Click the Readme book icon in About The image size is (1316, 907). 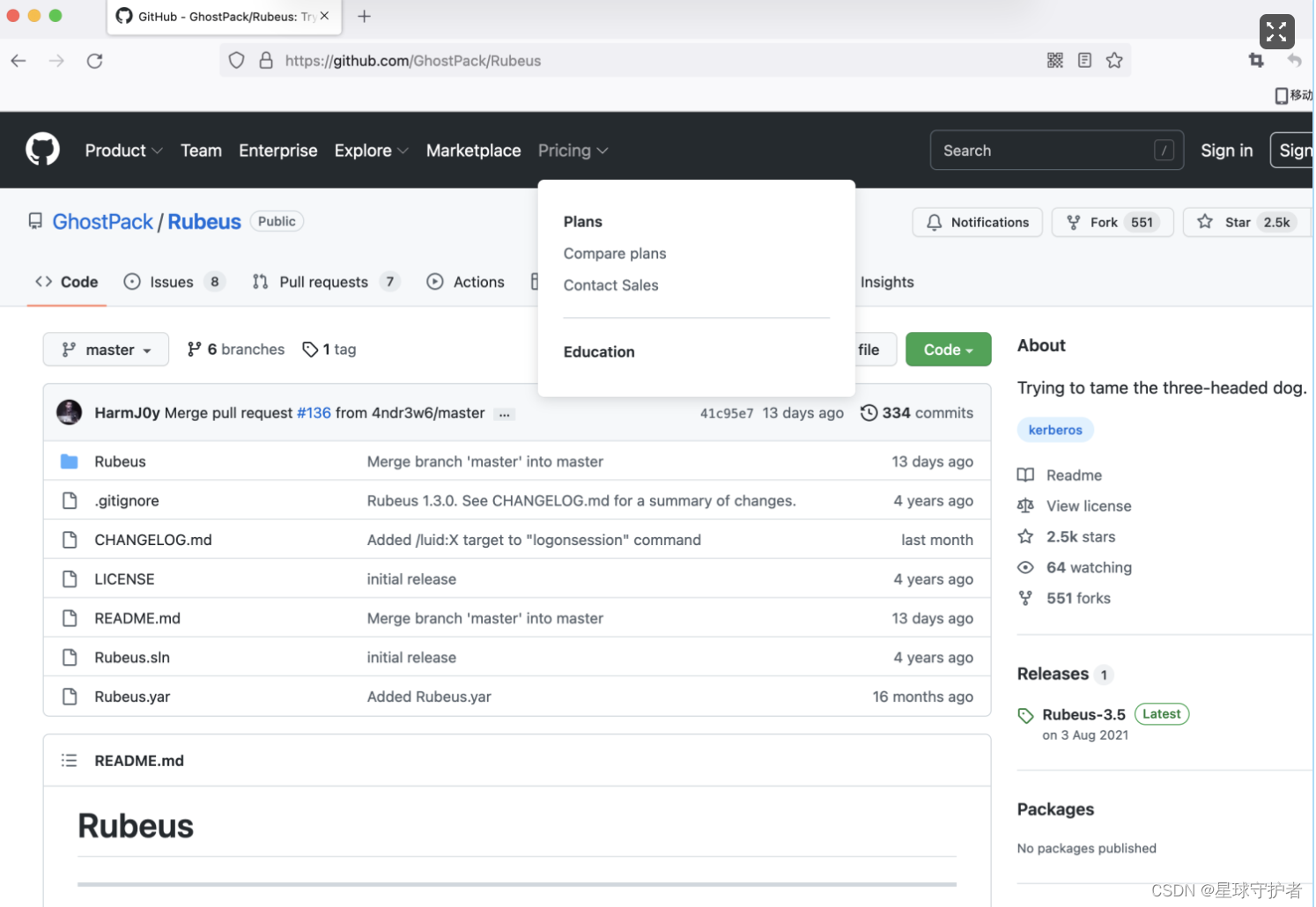(1025, 476)
